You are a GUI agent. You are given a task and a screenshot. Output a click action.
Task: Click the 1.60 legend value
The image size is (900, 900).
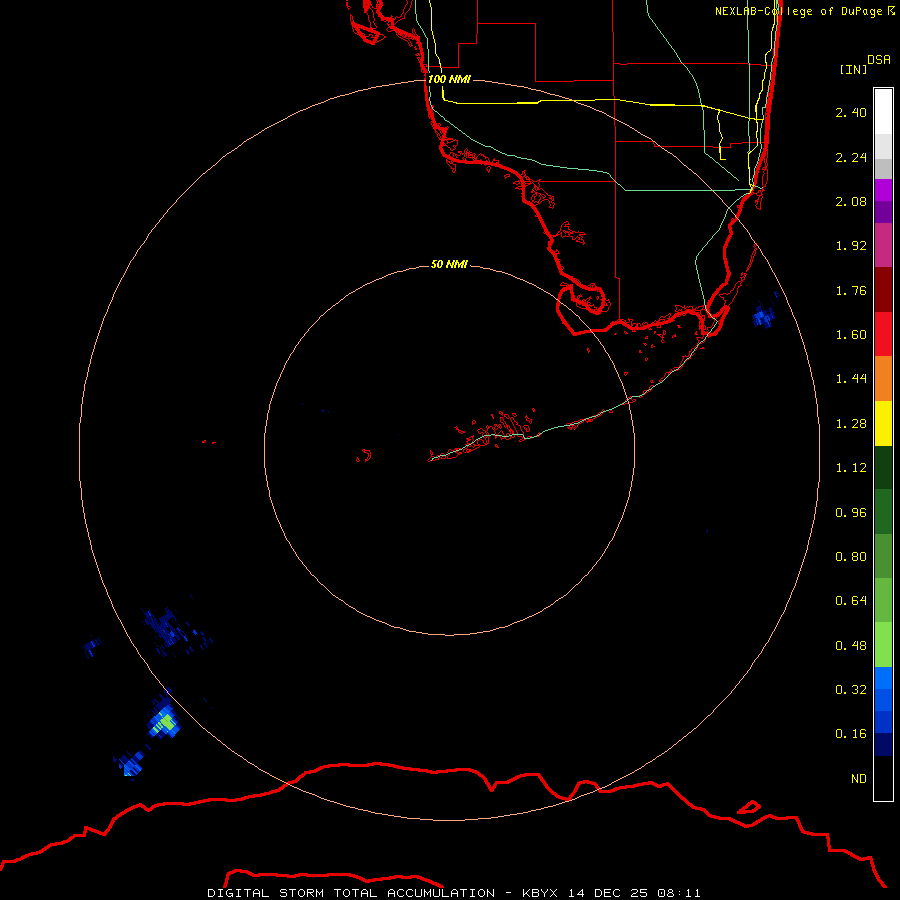point(851,335)
